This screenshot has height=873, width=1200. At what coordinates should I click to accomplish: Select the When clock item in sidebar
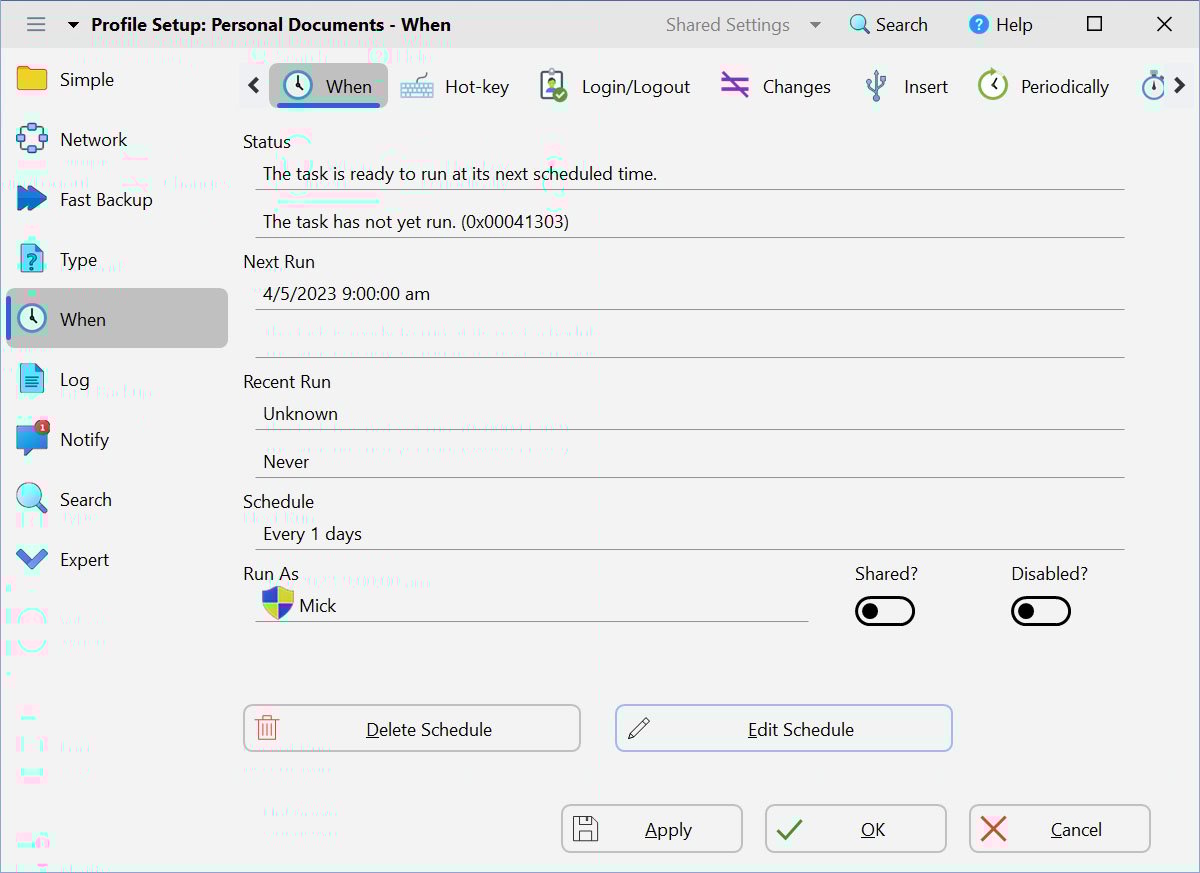coord(117,318)
